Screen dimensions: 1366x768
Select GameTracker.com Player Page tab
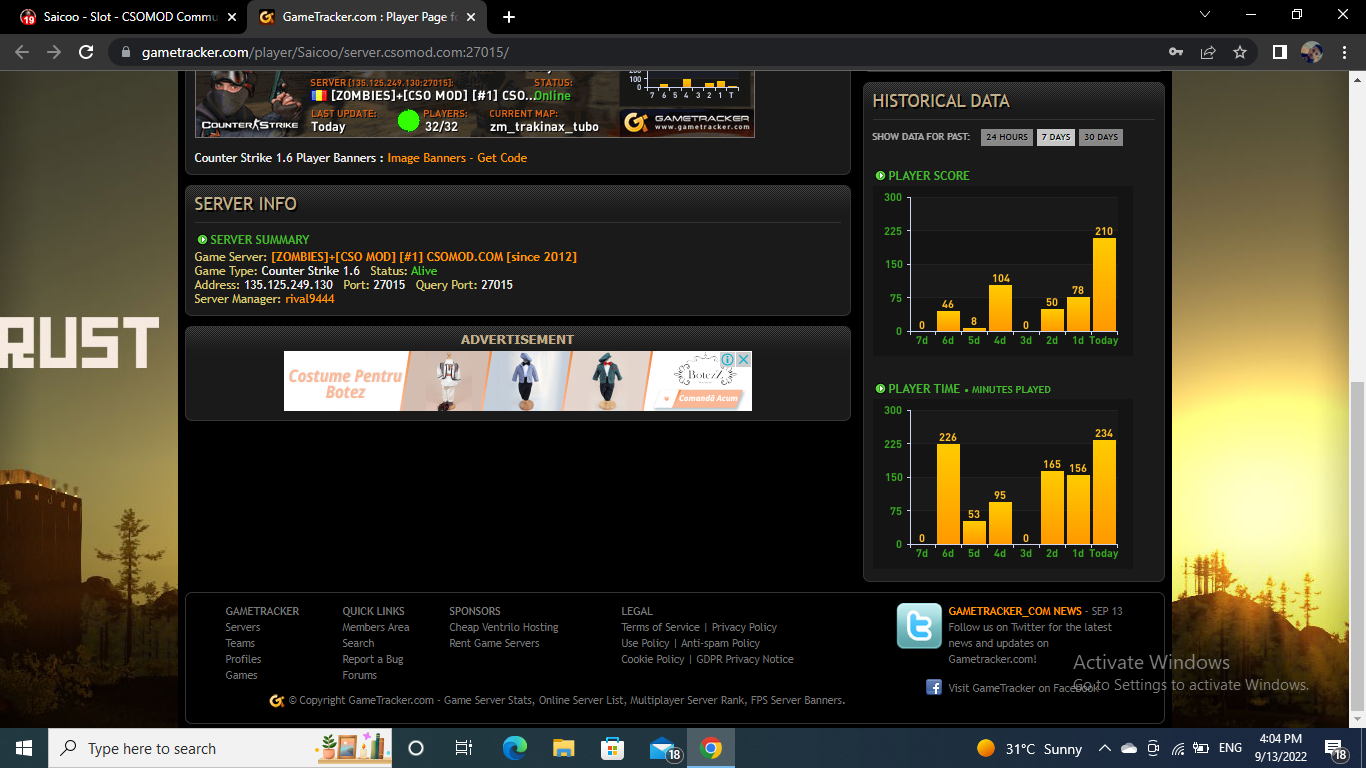pyautogui.click(x=365, y=17)
